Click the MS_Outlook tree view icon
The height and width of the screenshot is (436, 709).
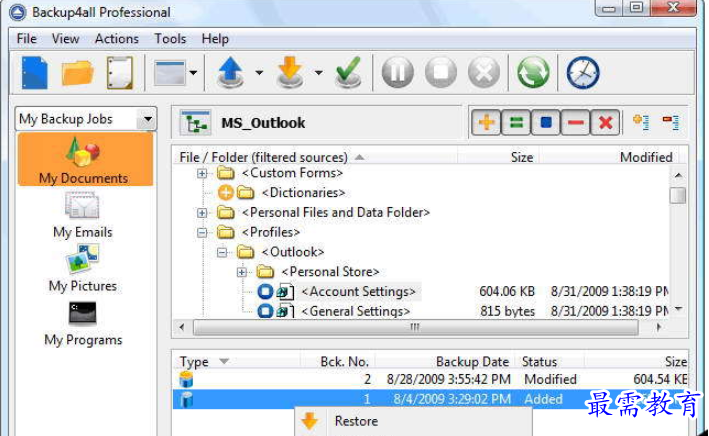[x=195, y=123]
